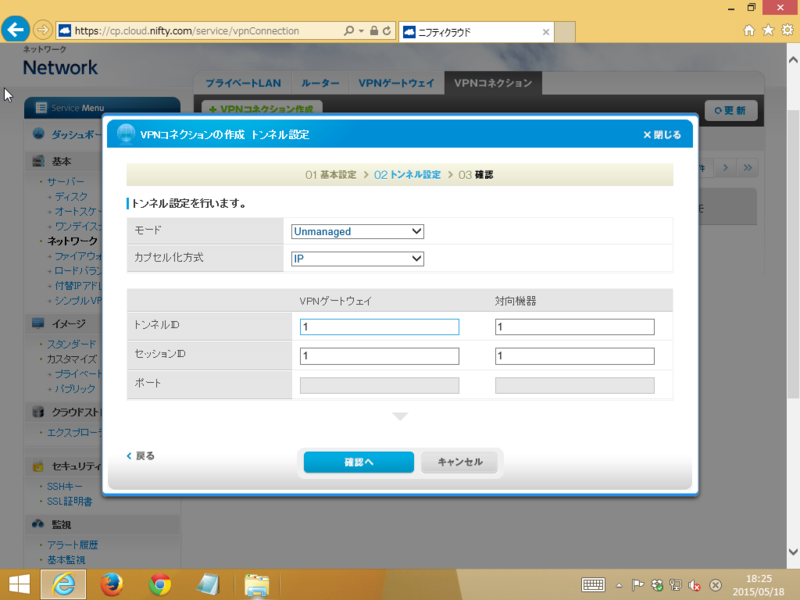Click the 戻る back link
Screen dimensions: 800x600
click(141, 456)
